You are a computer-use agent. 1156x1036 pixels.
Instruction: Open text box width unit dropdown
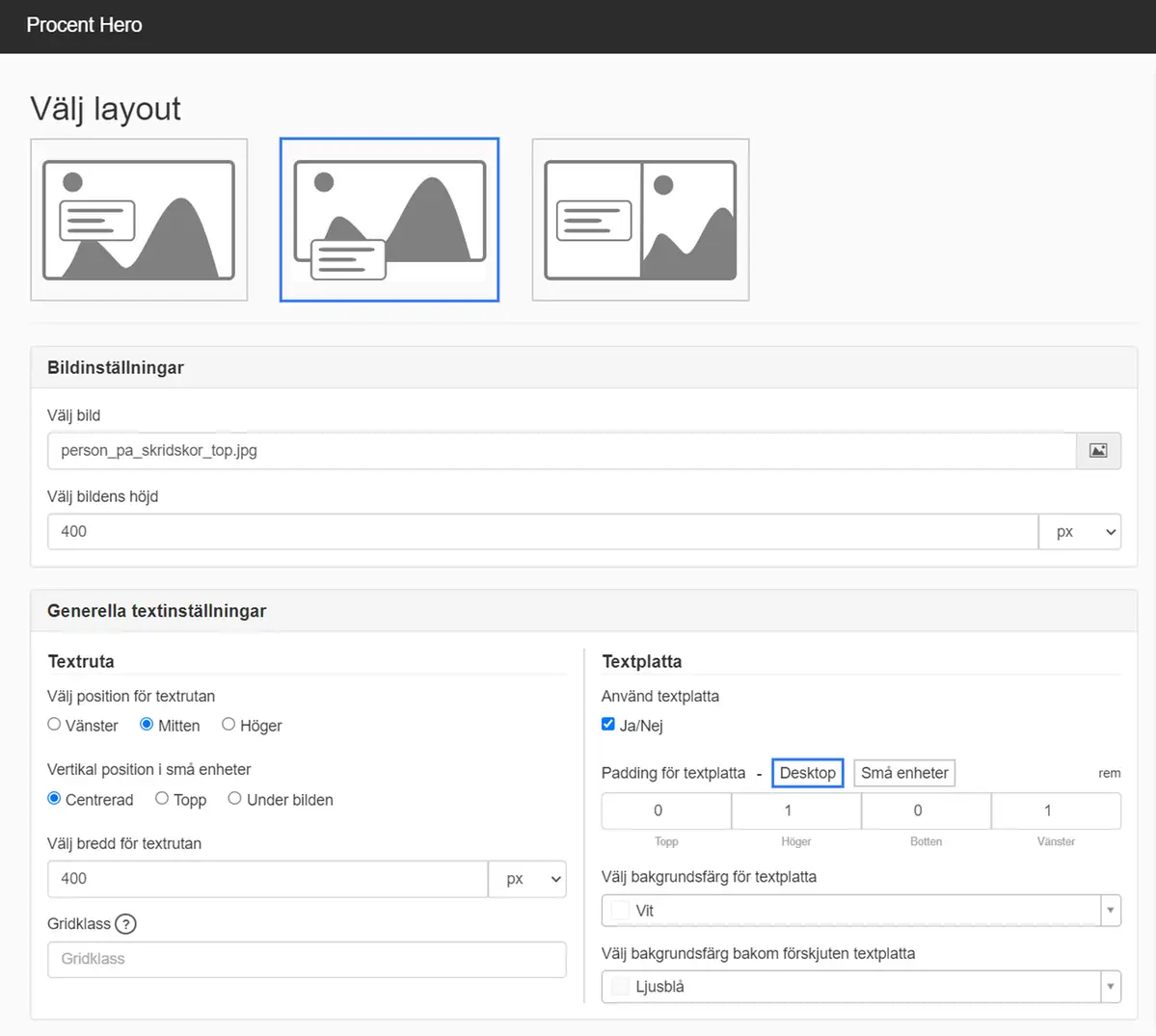[x=527, y=879]
